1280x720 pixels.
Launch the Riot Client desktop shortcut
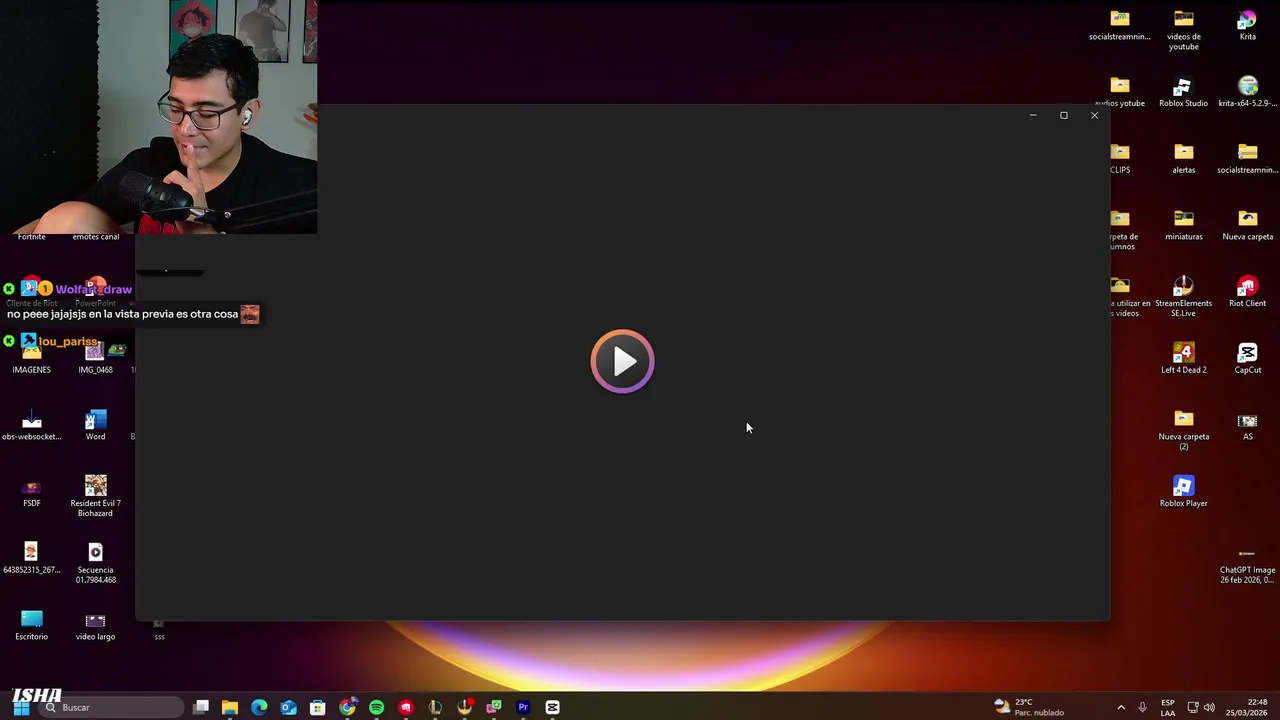1247,292
